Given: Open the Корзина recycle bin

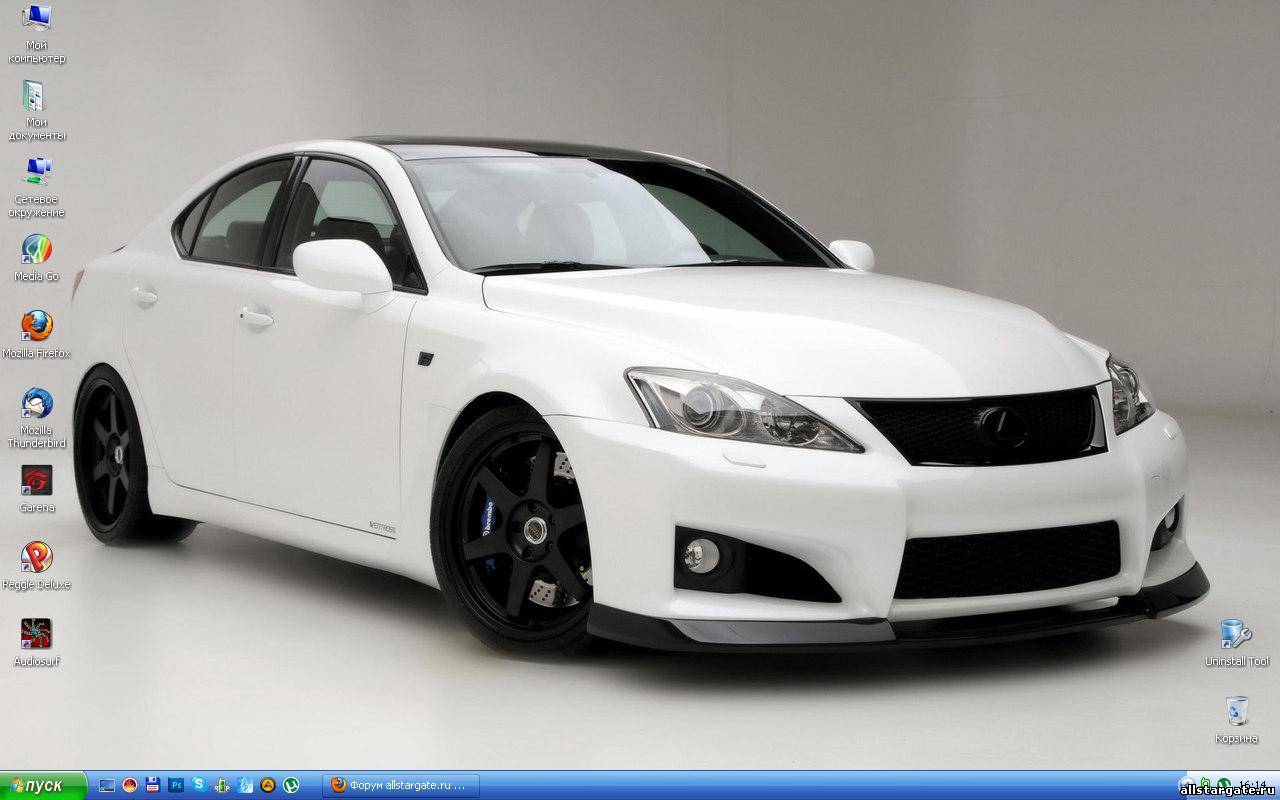Looking at the screenshot, I should [x=1236, y=711].
